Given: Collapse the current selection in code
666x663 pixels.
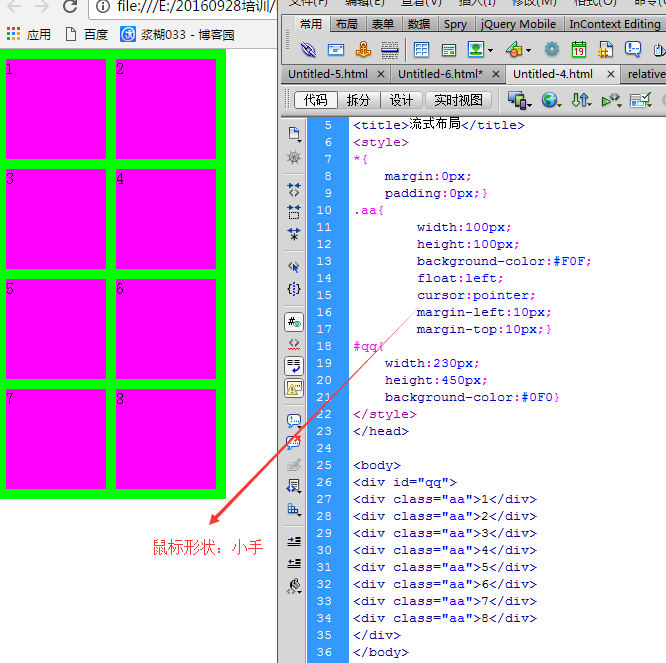Looking at the screenshot, I should 293,212.
